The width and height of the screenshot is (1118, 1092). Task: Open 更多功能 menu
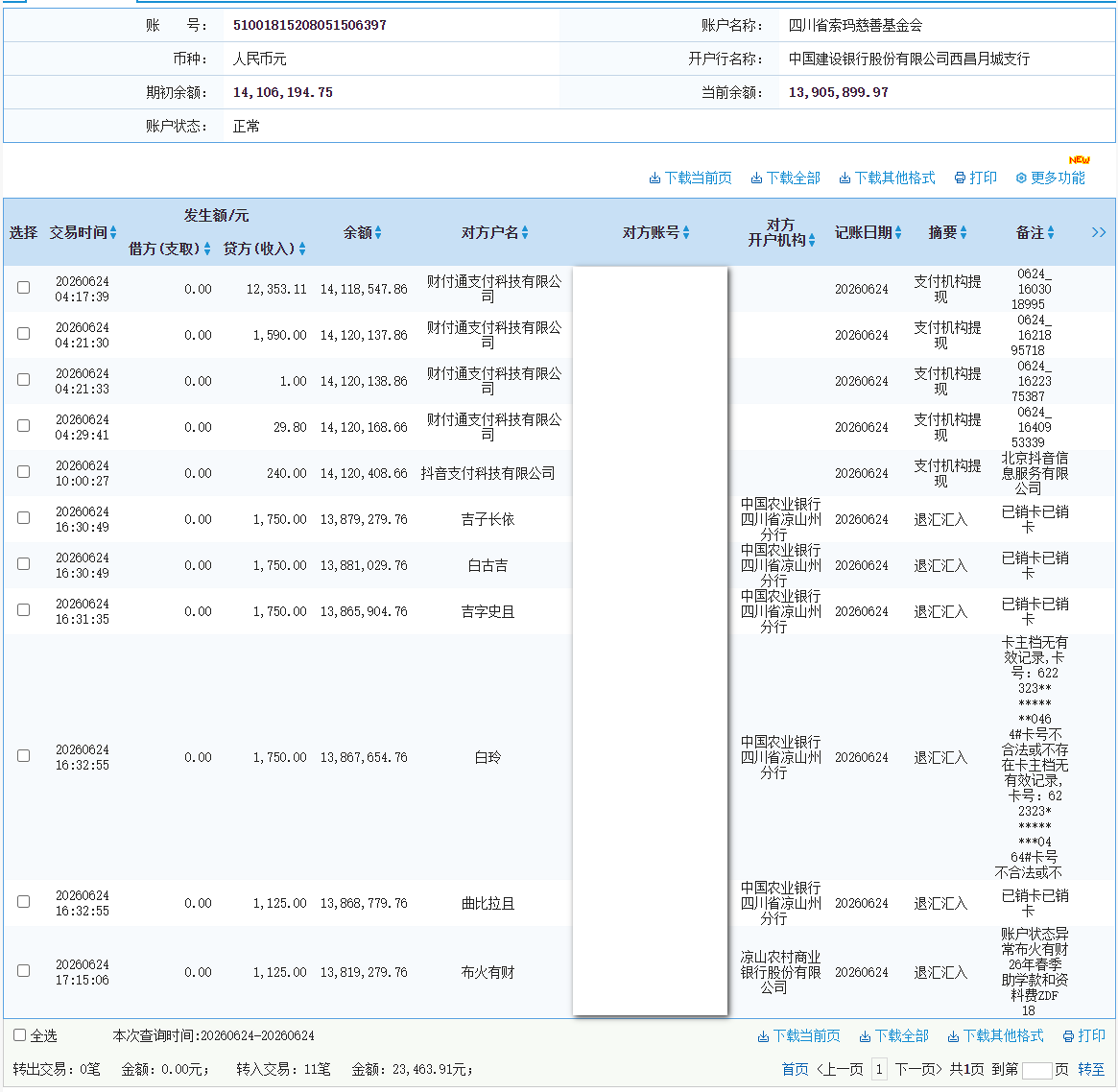(x=1059, y=178)
